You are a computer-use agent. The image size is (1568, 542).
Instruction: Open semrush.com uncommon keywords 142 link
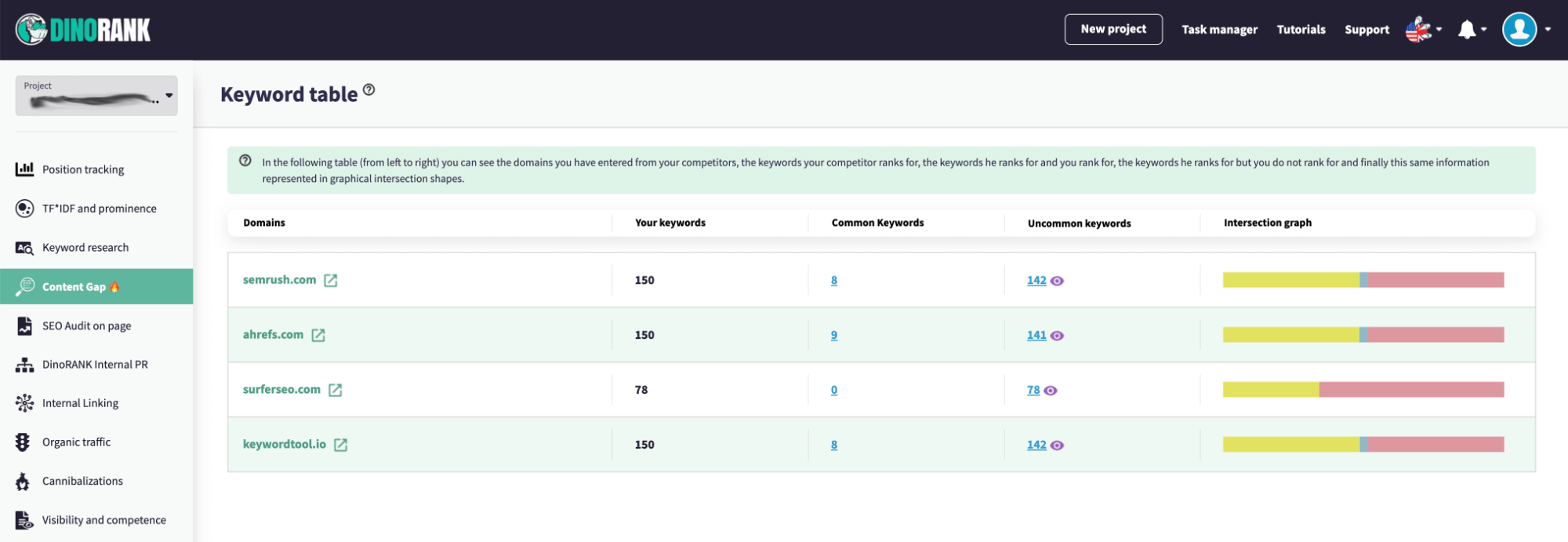tap(1036, 280)
